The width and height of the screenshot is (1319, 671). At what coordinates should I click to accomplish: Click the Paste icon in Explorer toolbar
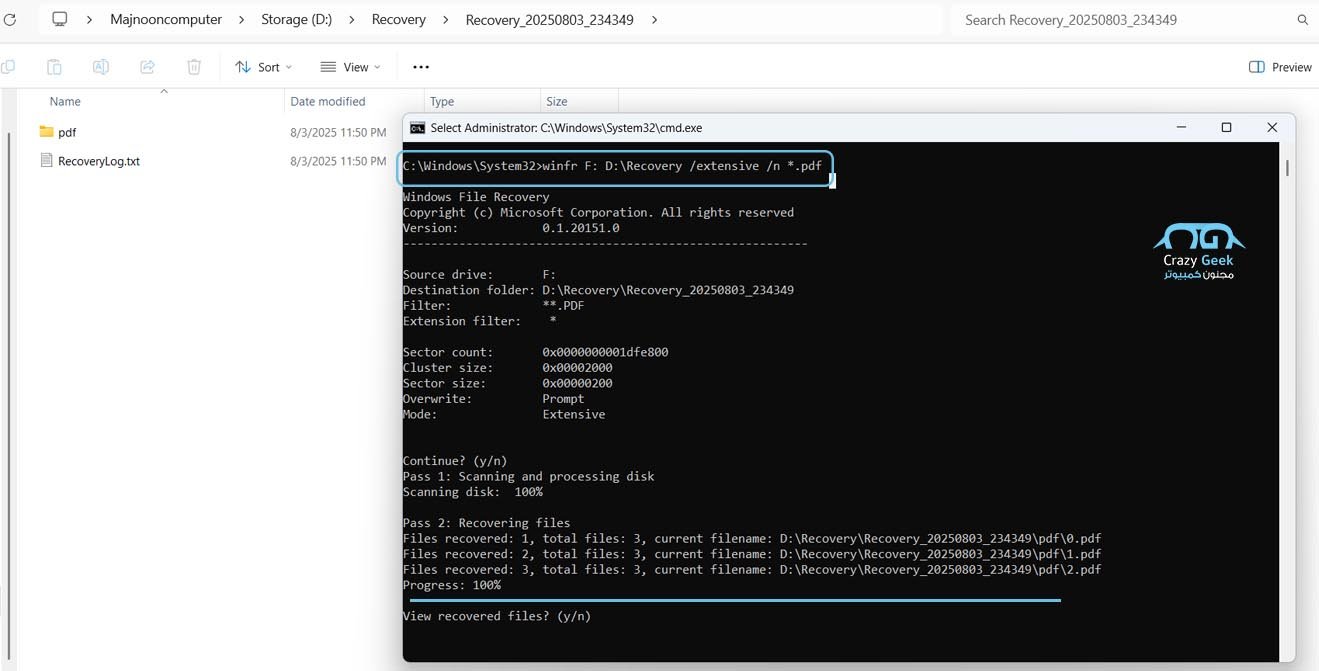[x=54, y=67]
